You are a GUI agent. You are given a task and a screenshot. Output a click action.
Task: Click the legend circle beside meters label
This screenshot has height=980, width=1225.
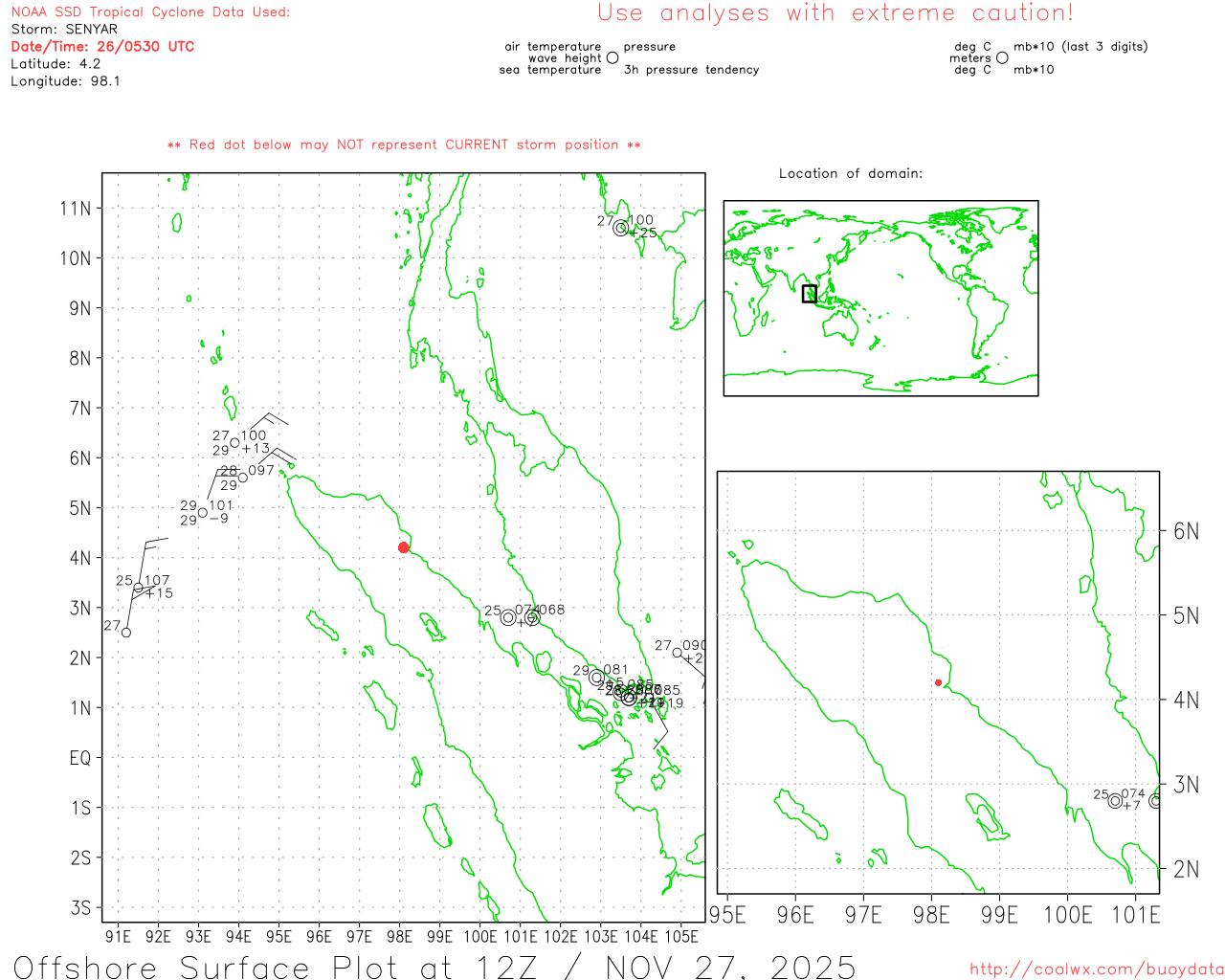1002,58
